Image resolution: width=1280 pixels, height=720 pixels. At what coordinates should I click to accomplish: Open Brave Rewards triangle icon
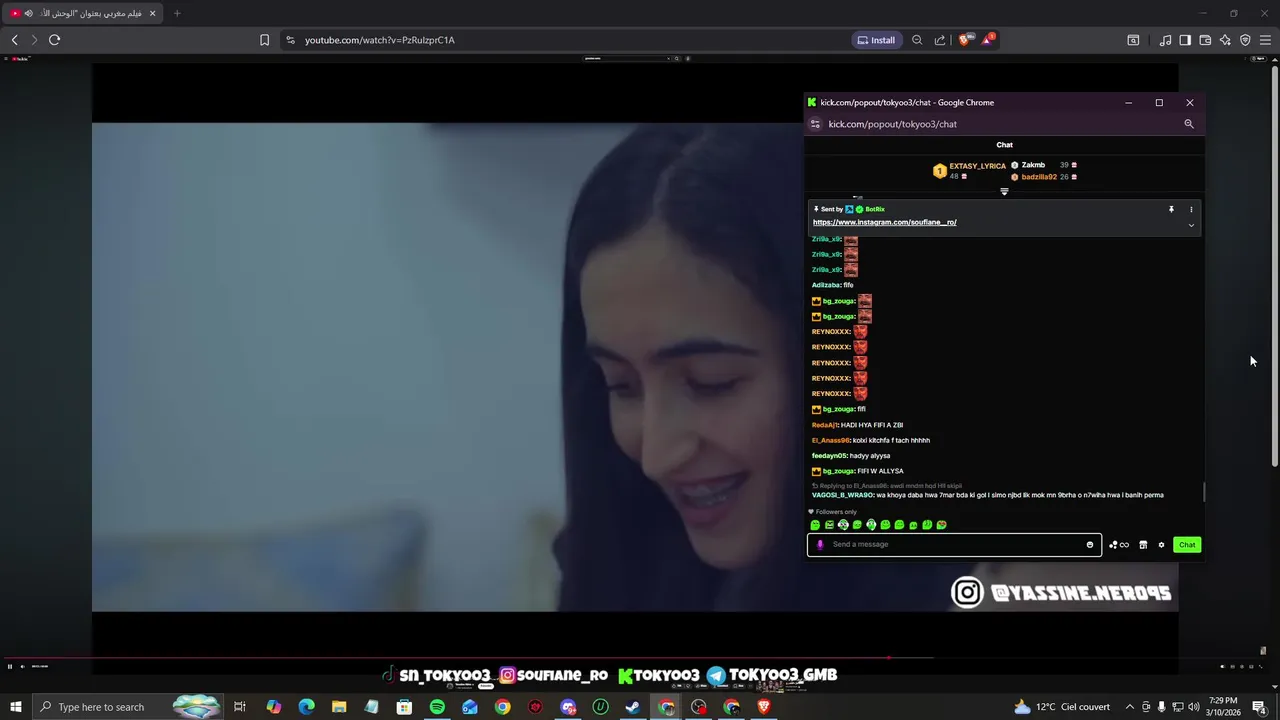[988, 40]
